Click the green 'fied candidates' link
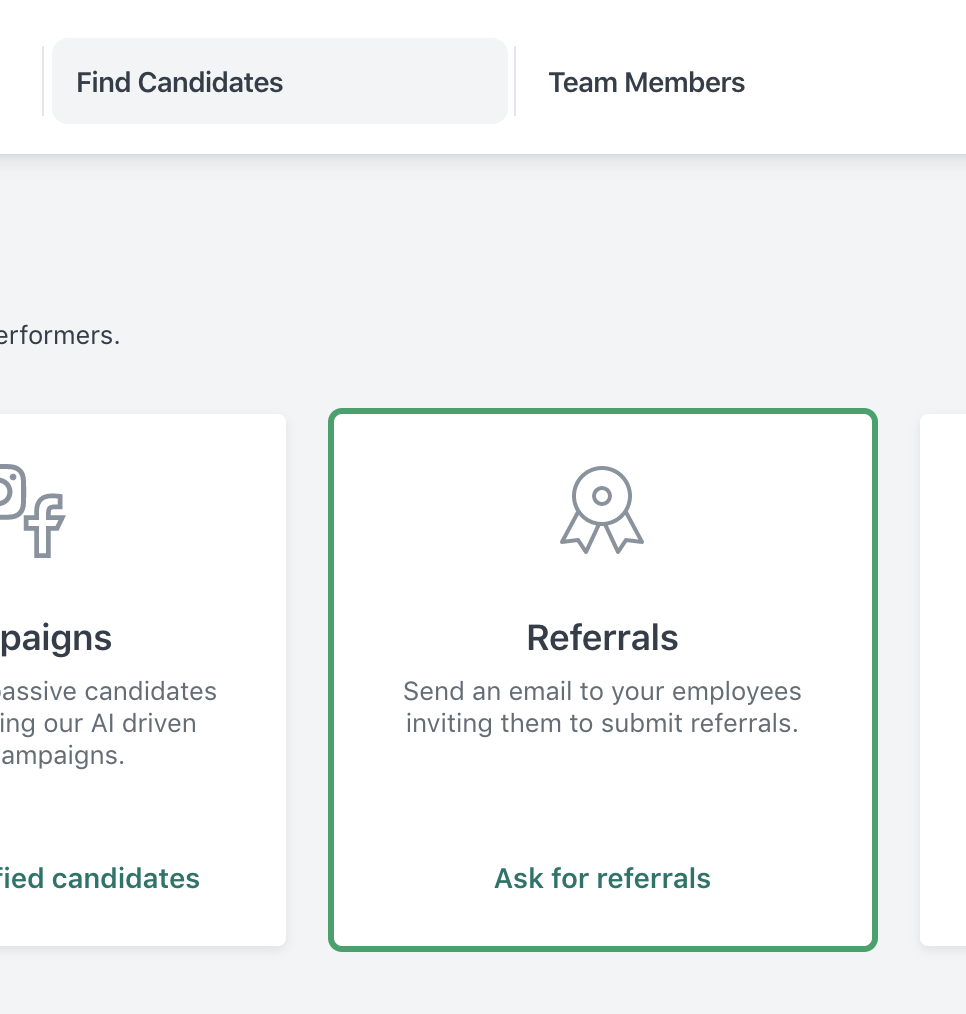 (x=100, y=878)
